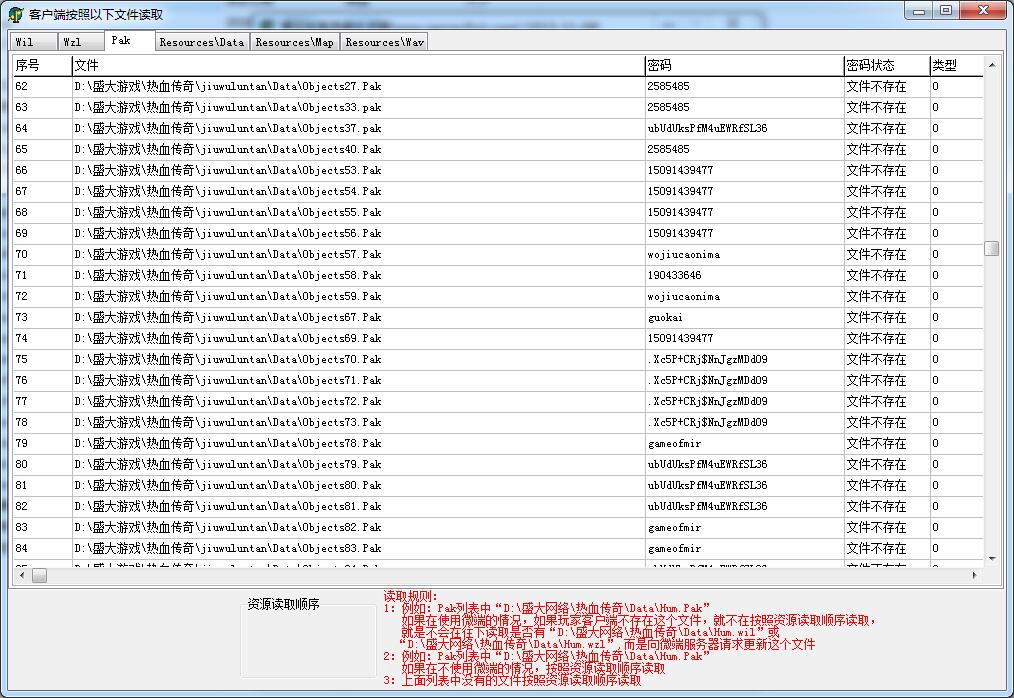This screenshot has height=698, width=1014.
Task: Click sequence number 82
Action: point(21,507)
